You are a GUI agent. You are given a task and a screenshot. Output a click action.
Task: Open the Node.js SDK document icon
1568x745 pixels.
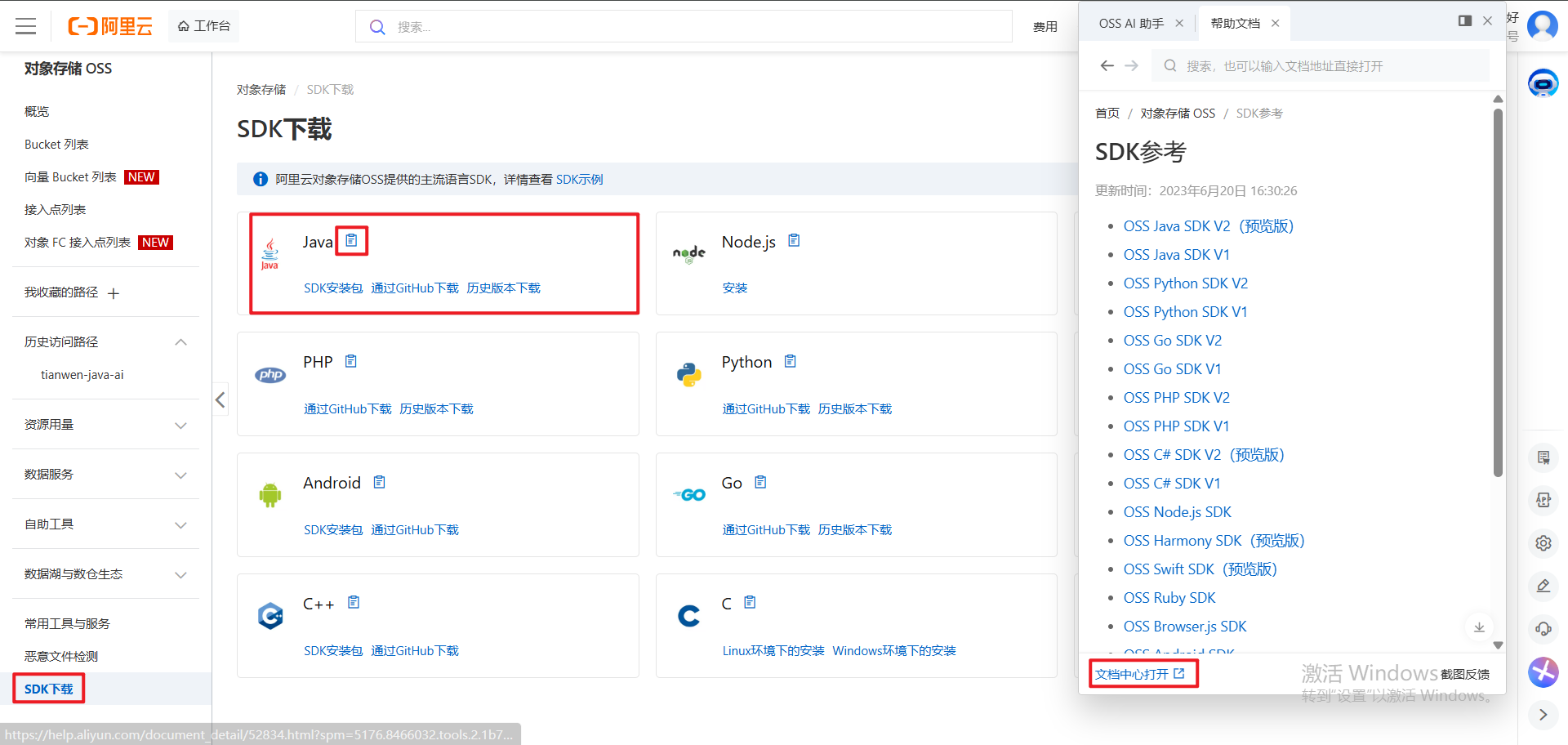(794, 240)
